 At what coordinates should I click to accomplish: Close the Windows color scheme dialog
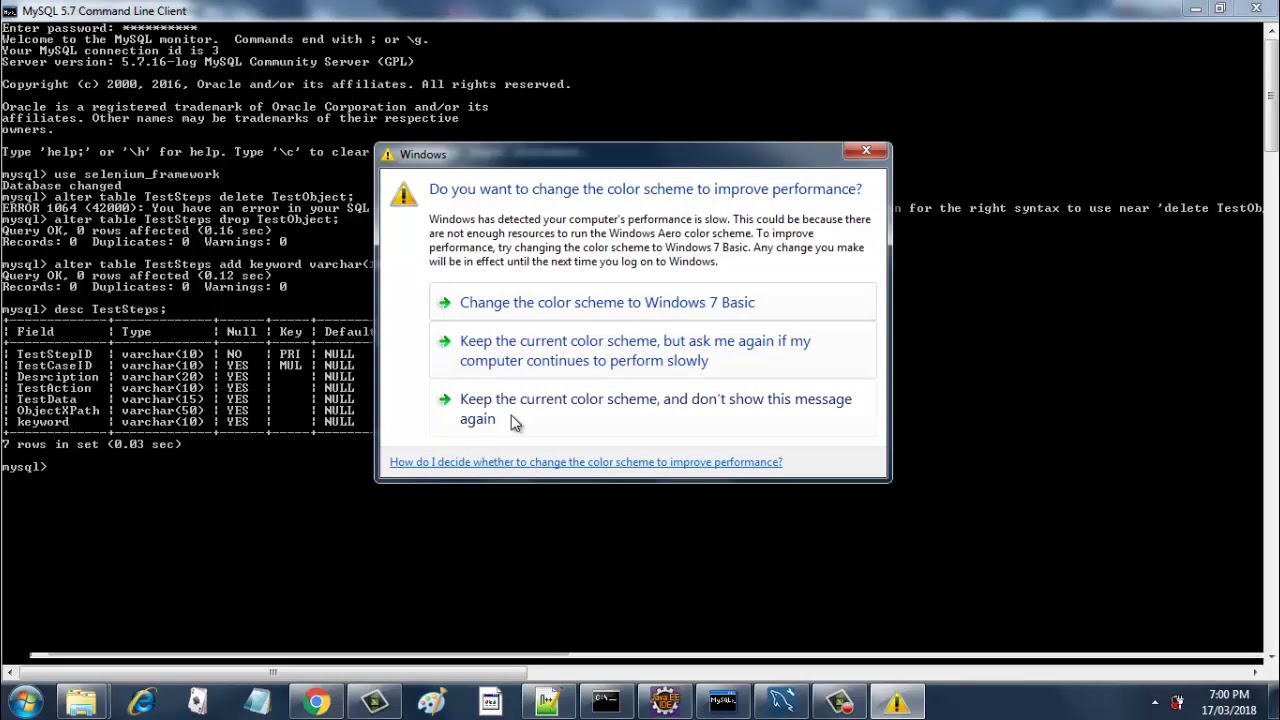866,151
